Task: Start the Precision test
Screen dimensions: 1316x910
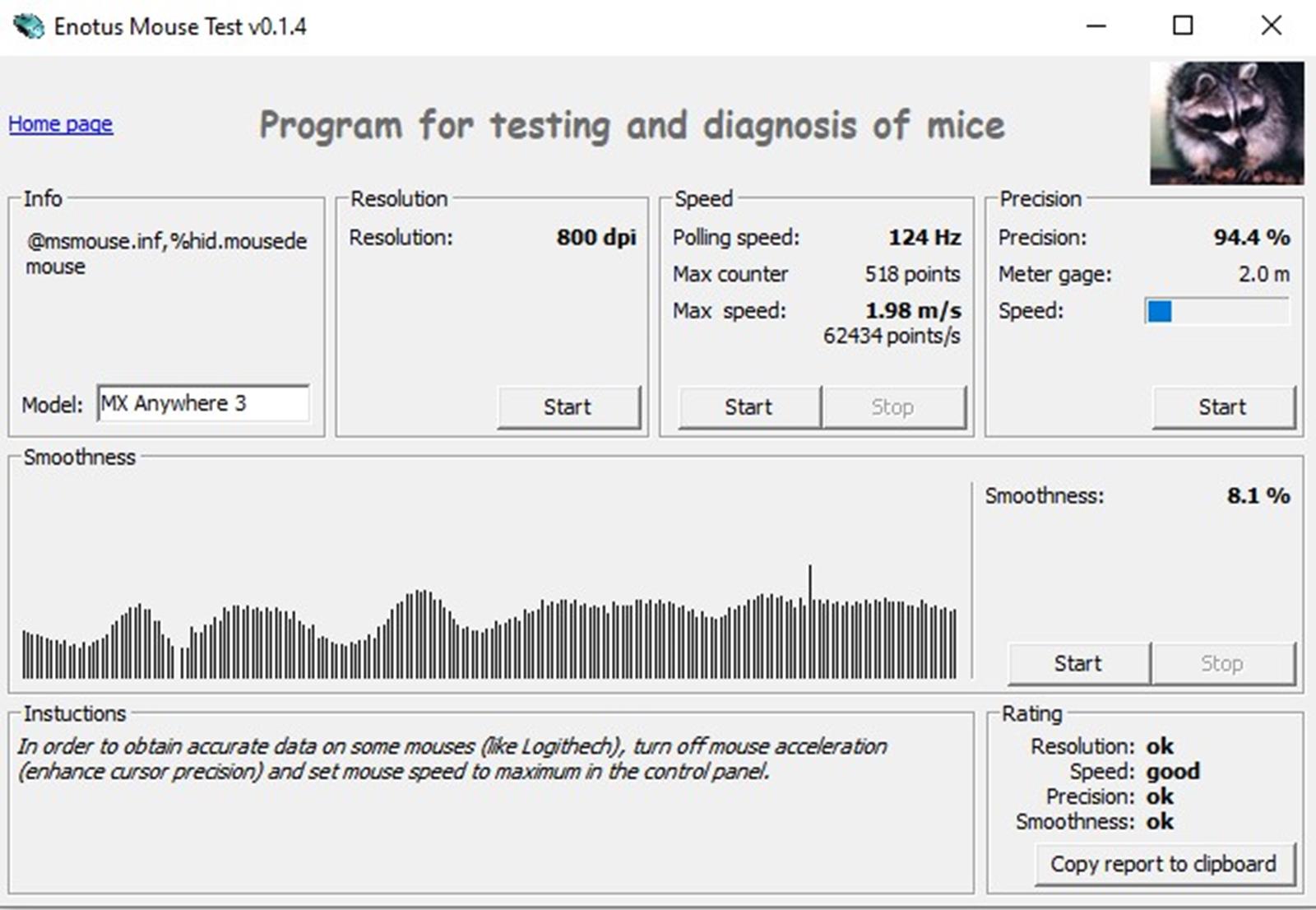Action: [1222, 407]
